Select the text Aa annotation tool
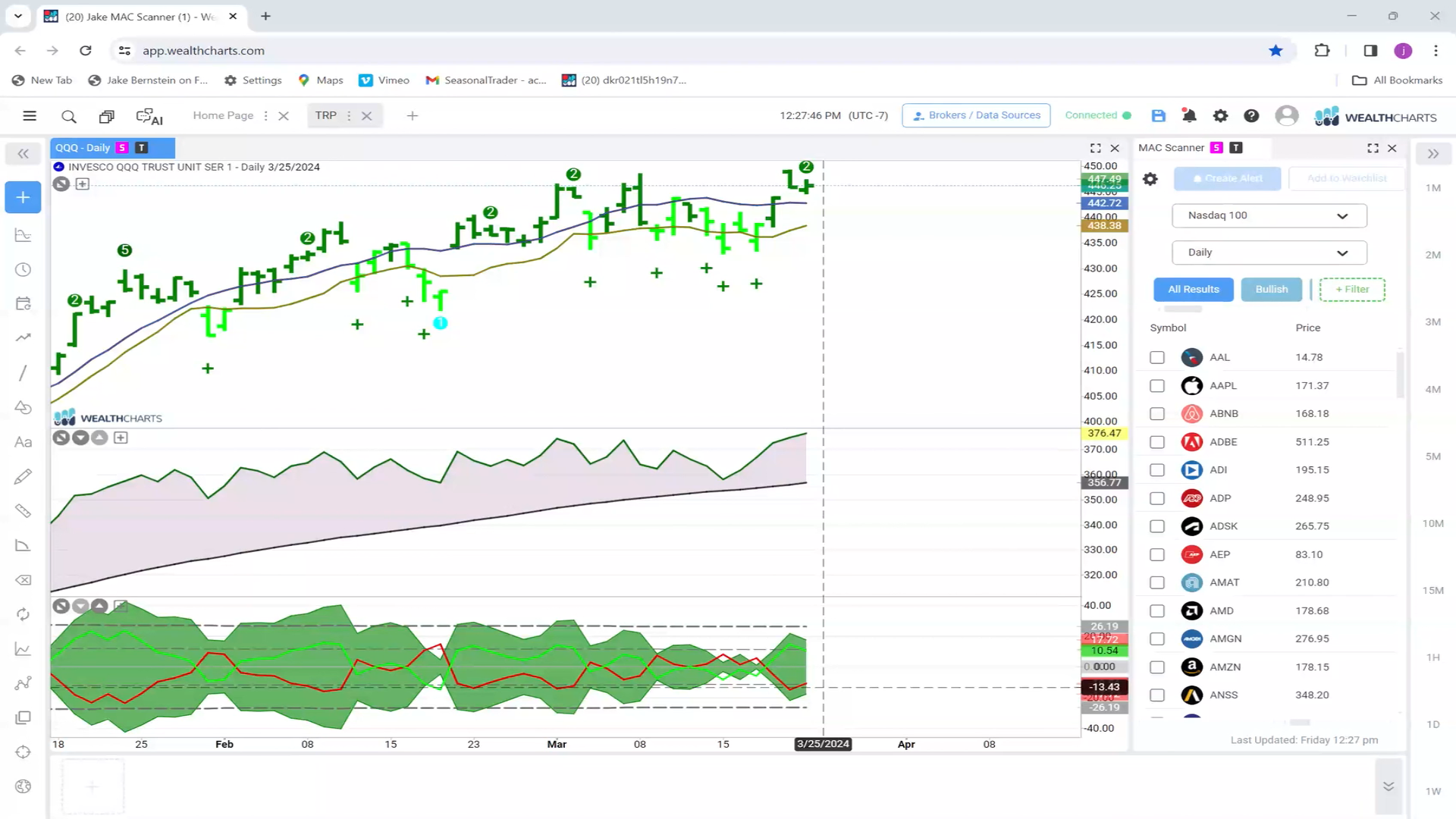The image size is (1456, 819). coord(23,442)
